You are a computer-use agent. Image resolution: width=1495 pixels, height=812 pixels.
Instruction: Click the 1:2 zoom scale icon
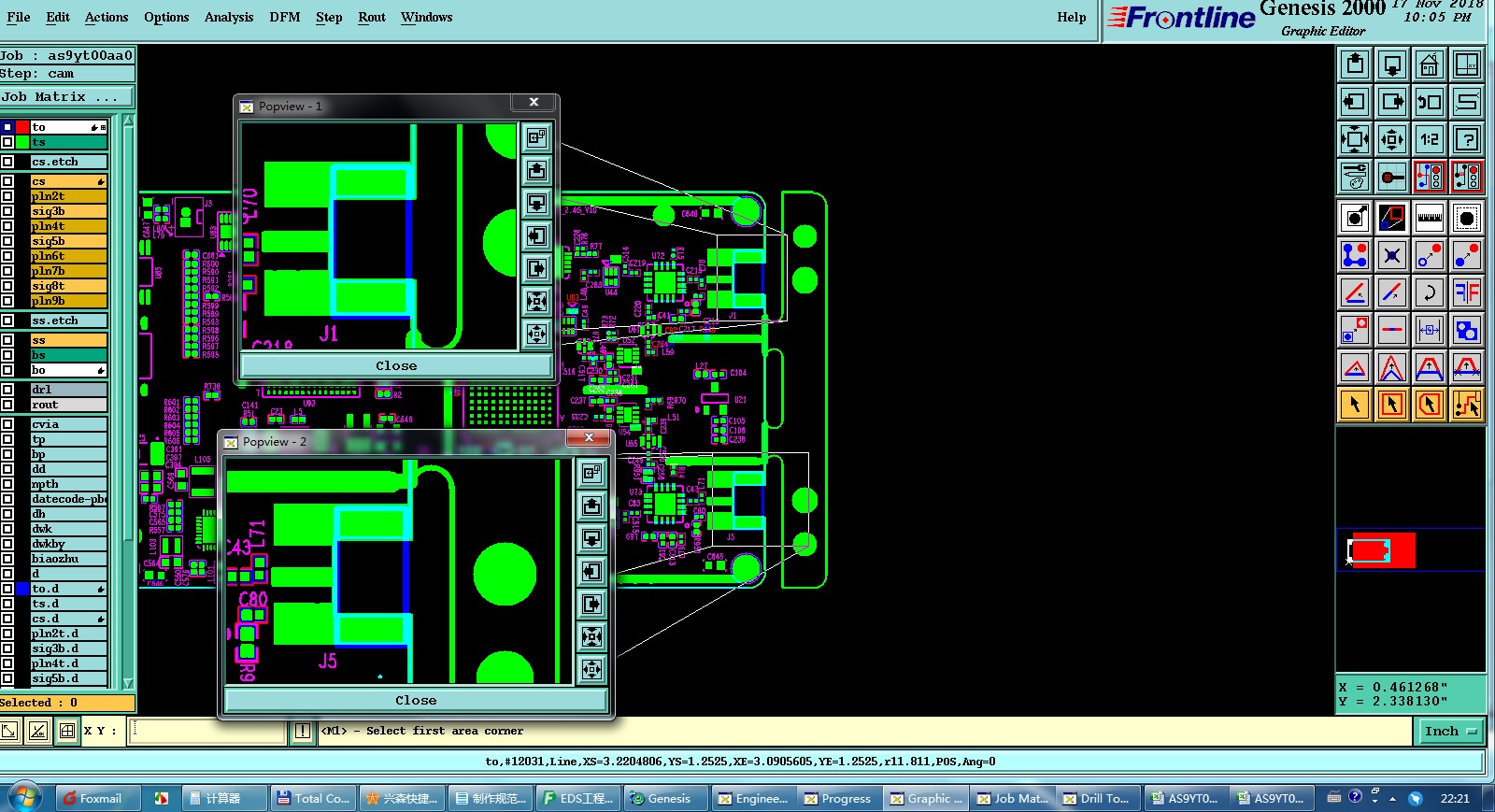pos(1430,139)
